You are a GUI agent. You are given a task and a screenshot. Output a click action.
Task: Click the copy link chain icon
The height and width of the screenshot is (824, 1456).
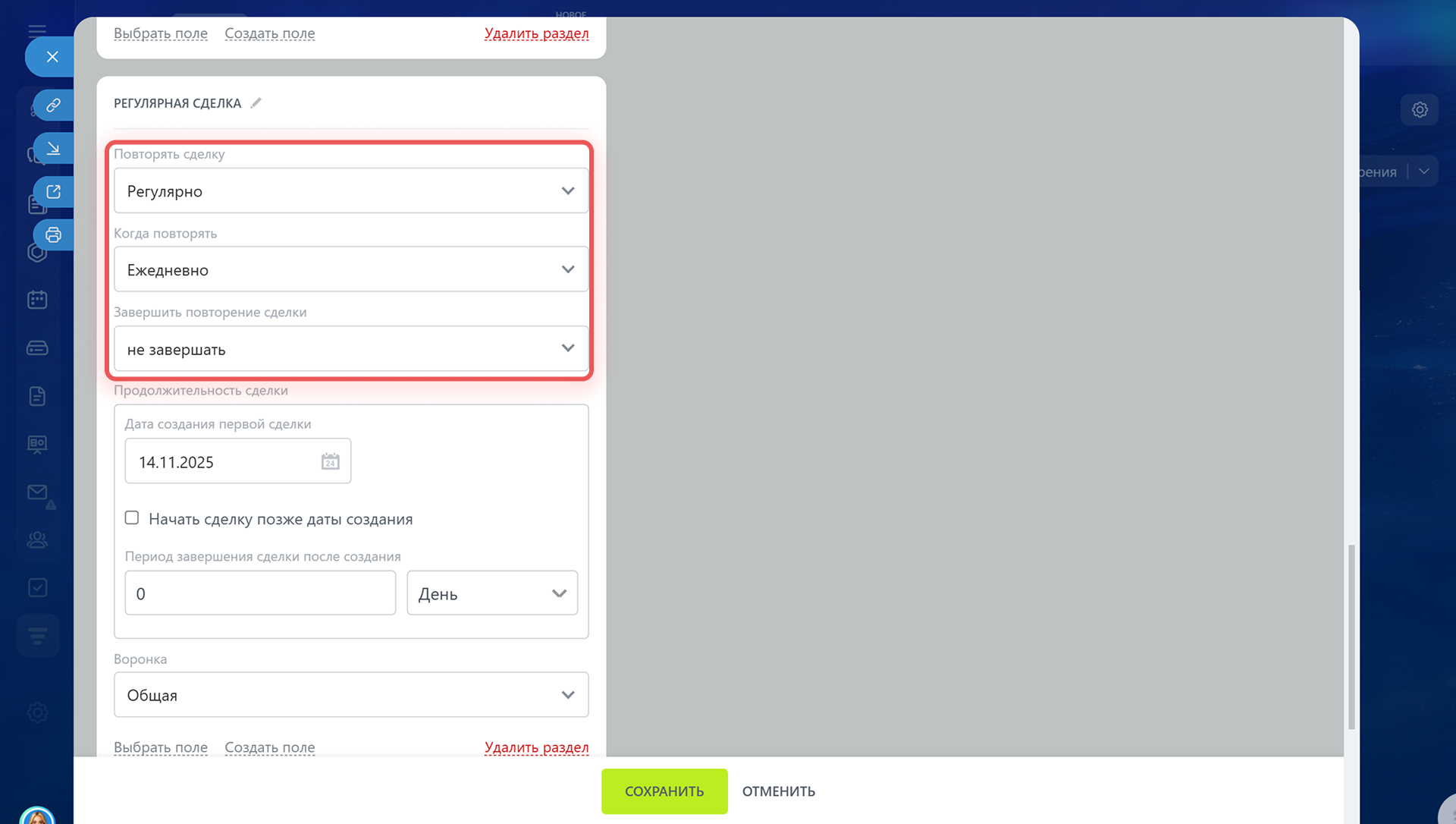(53, 105)
